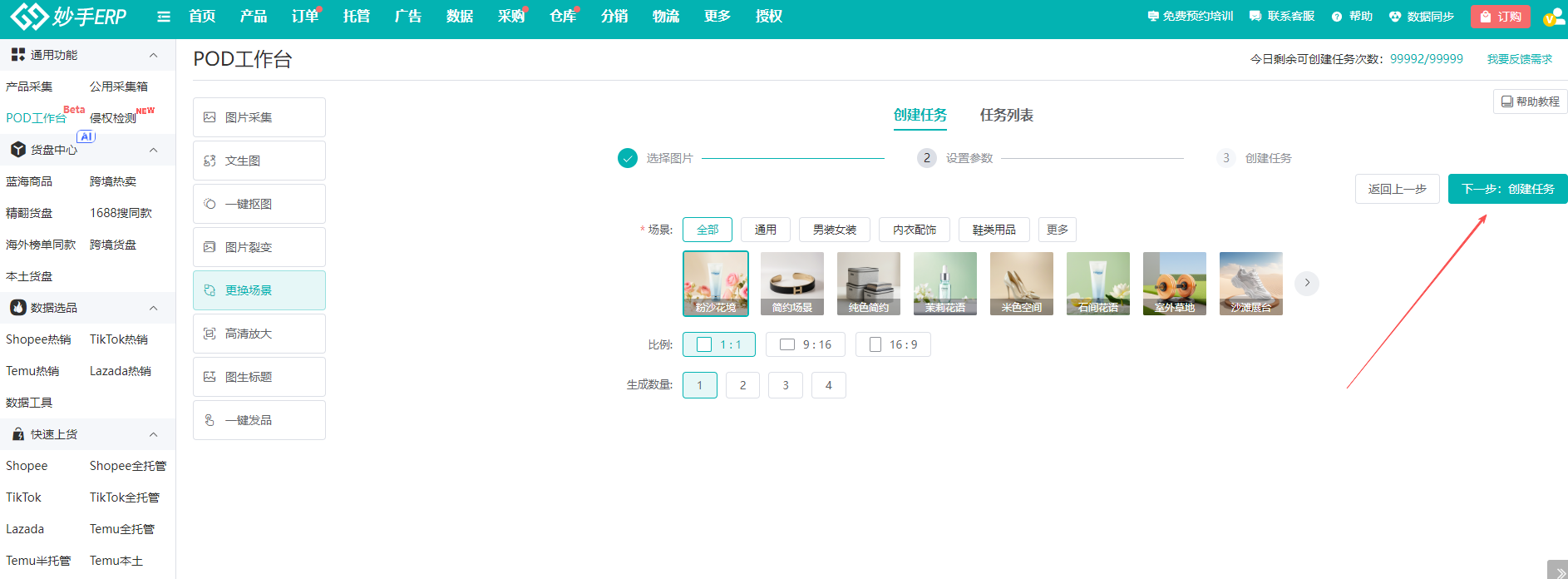Select the 简约场景 scene thumbnail

[791, 283]
